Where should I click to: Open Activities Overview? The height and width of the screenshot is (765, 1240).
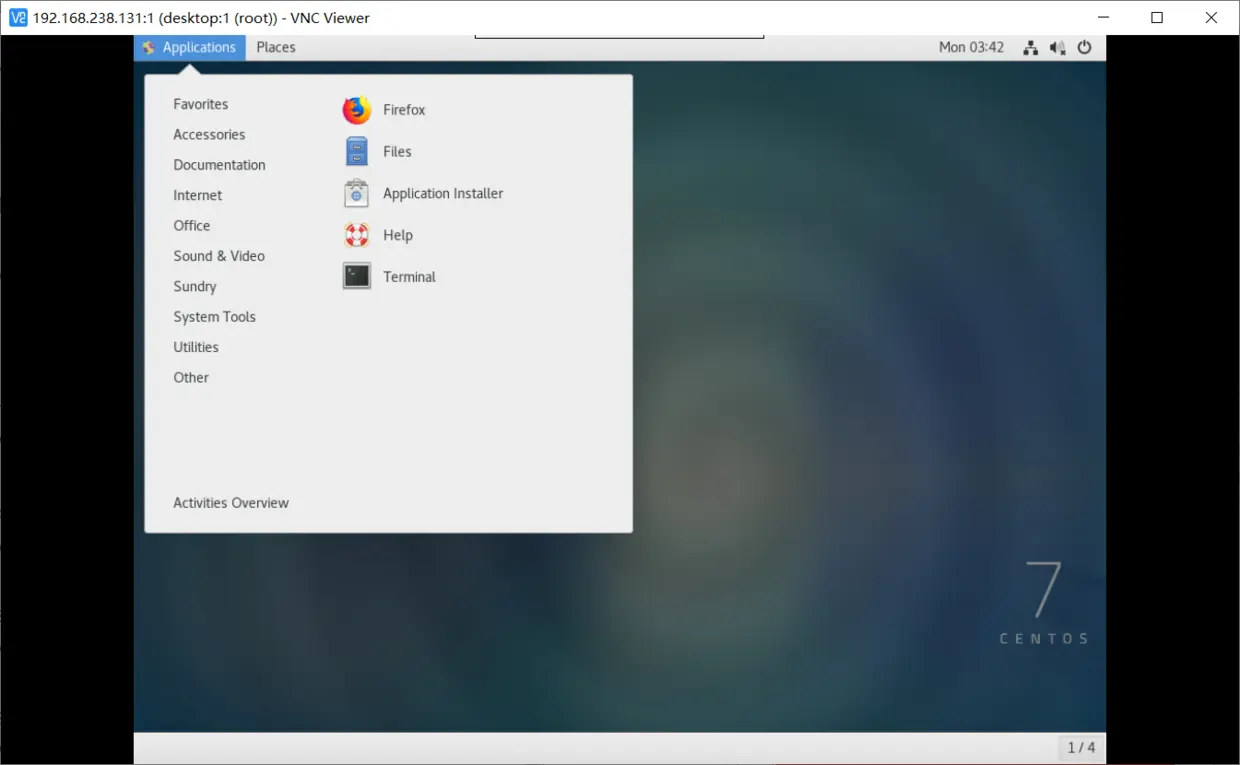click(231, 503)
